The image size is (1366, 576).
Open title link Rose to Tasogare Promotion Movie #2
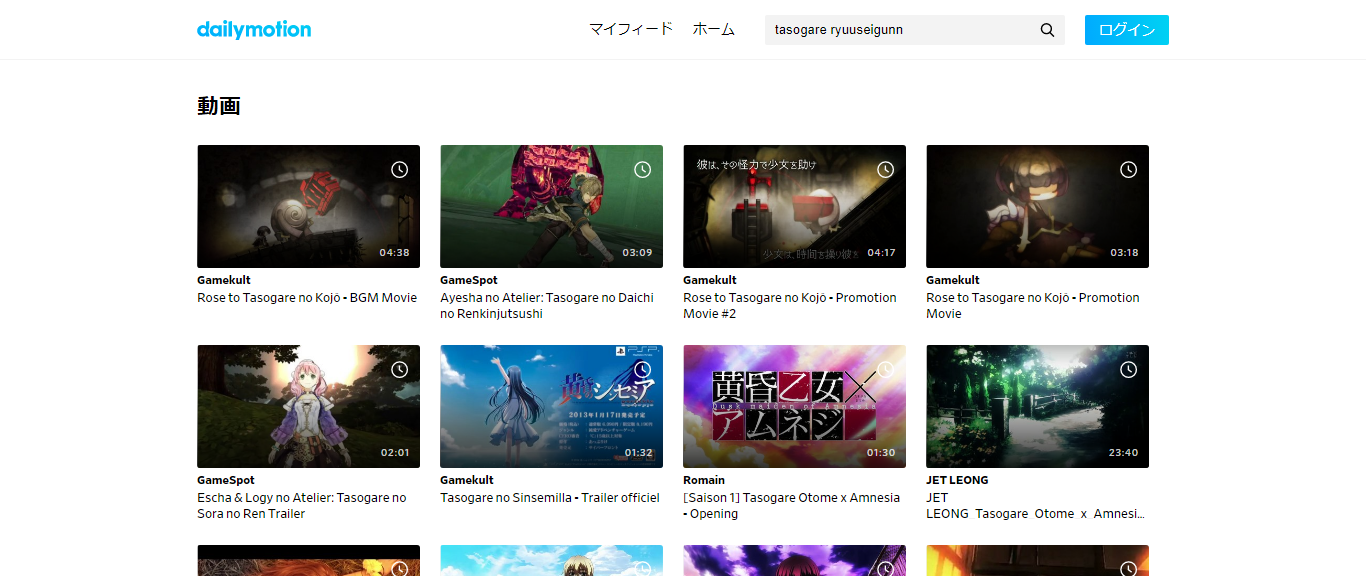point(790,306)
